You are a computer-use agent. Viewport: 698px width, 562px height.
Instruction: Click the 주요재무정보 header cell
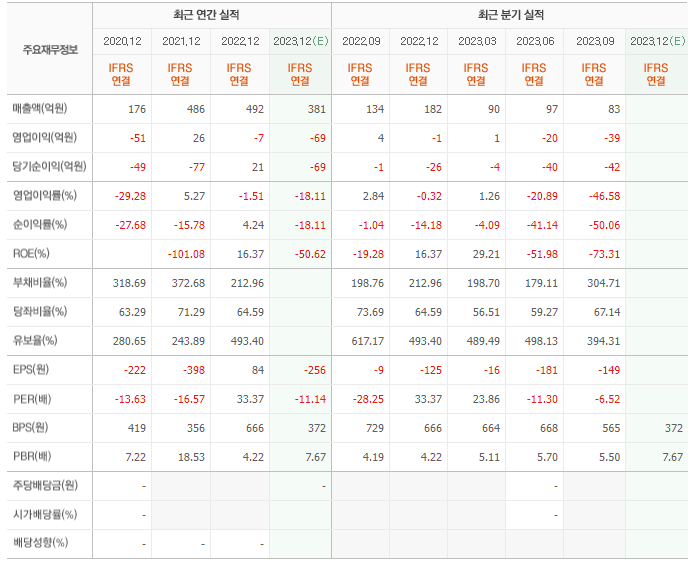point(50,49)
